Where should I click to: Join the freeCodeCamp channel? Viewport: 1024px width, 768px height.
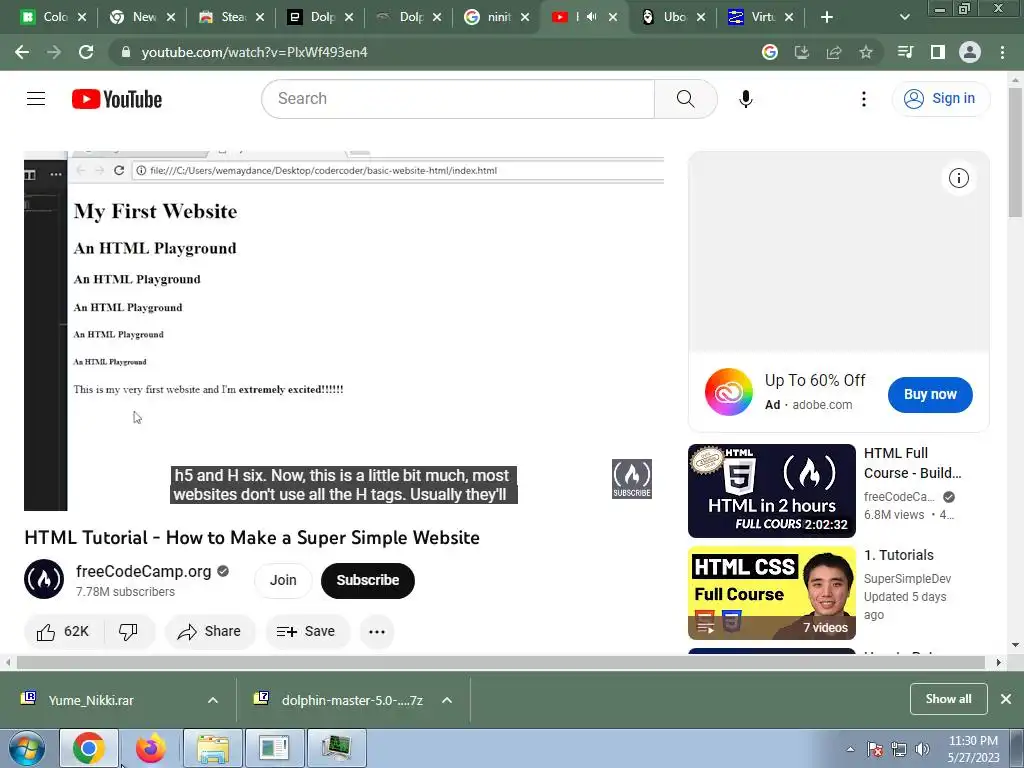(x=283, y=580)
